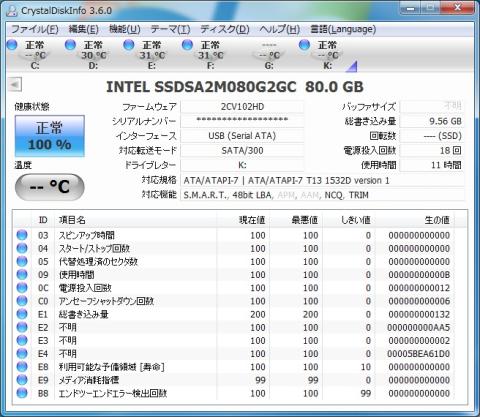This screenshot has height=417, width=480.
Task: Click the status icon of row 05
Action: point(22,261)
